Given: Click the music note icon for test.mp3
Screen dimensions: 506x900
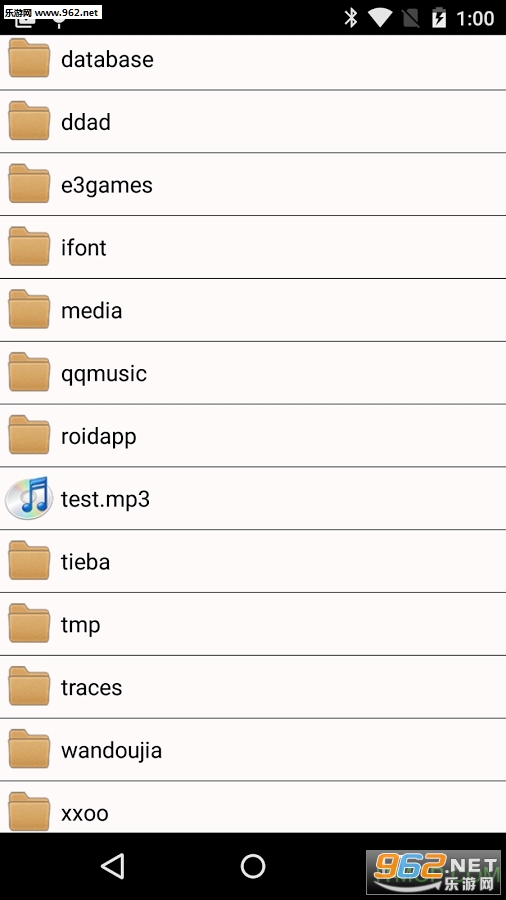Looking at the screenshot, I should (x=29, y=498).
